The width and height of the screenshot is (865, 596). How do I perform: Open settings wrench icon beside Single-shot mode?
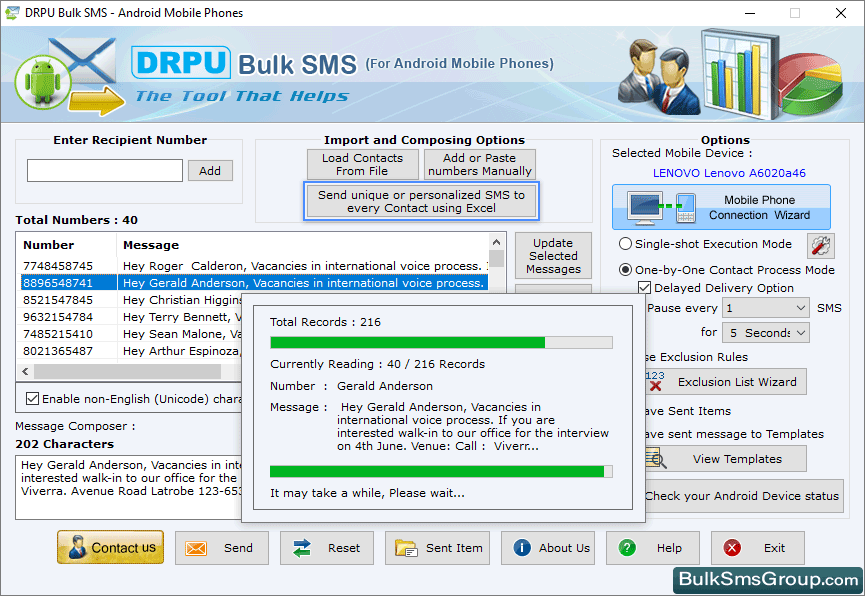(820, 246)
